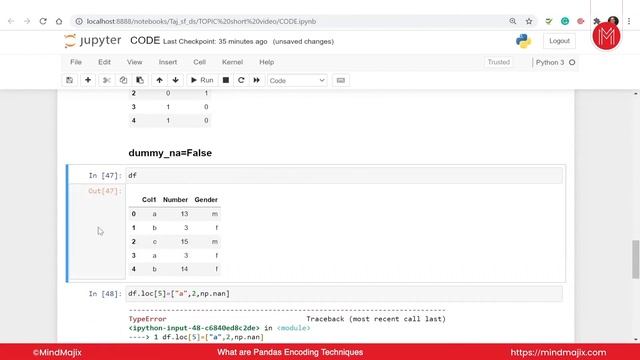Open the cell type Code dropdown
The width and height of the screenshot is (640, 360).
click(x=297, y=81)
